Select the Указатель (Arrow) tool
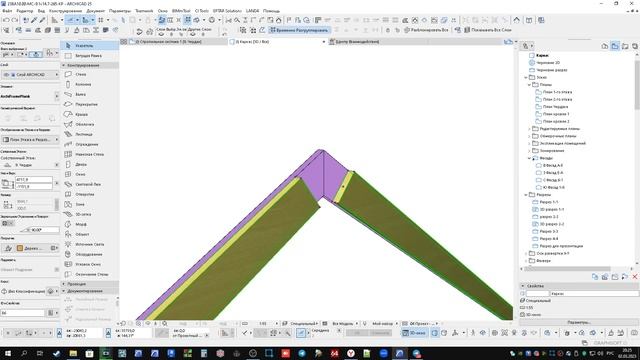The width and height of the screenshot is (640, 360). pos(90,46)
